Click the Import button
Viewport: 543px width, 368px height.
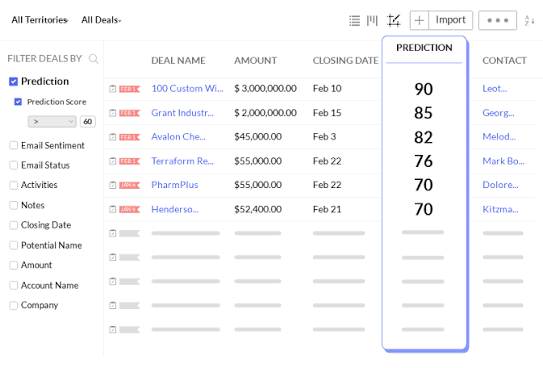[x=451, y=20]
